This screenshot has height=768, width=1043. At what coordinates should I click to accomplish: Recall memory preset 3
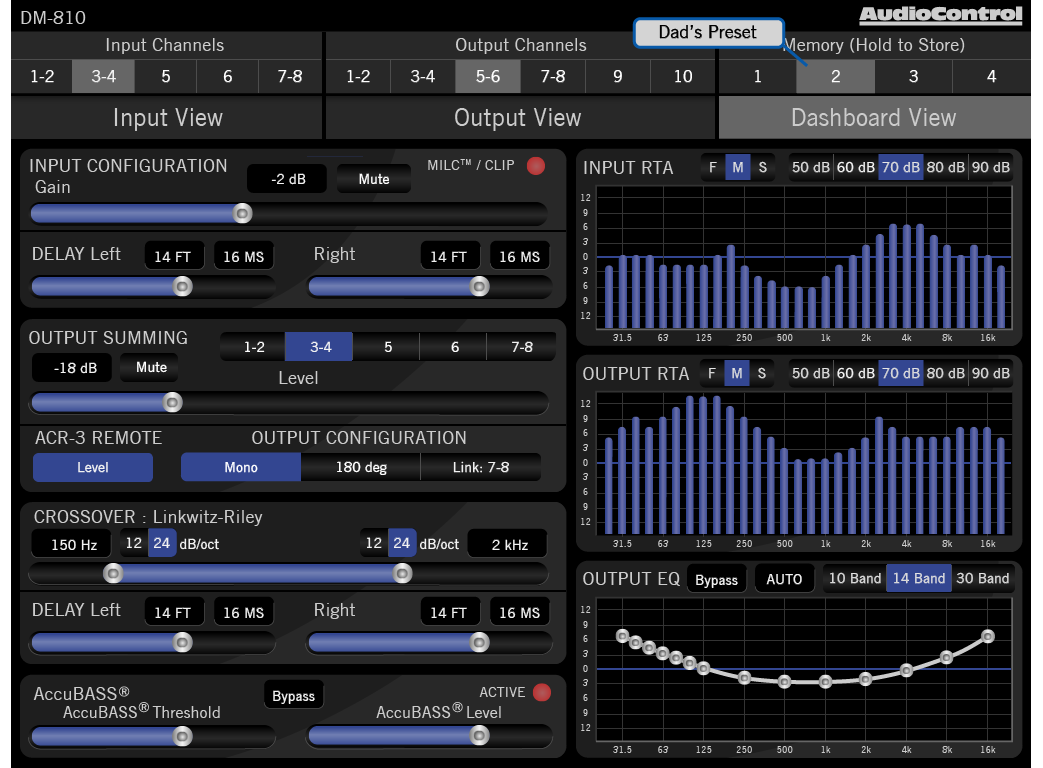pyautogui.click(x=913, y=77)
